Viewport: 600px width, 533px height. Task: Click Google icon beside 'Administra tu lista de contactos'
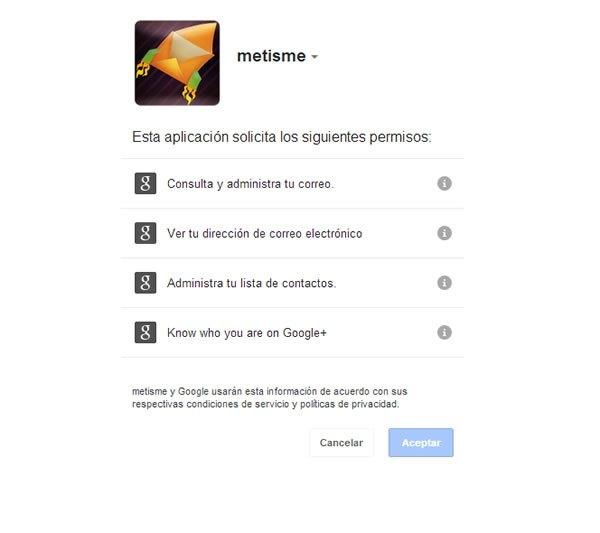(x=145, y=283)
